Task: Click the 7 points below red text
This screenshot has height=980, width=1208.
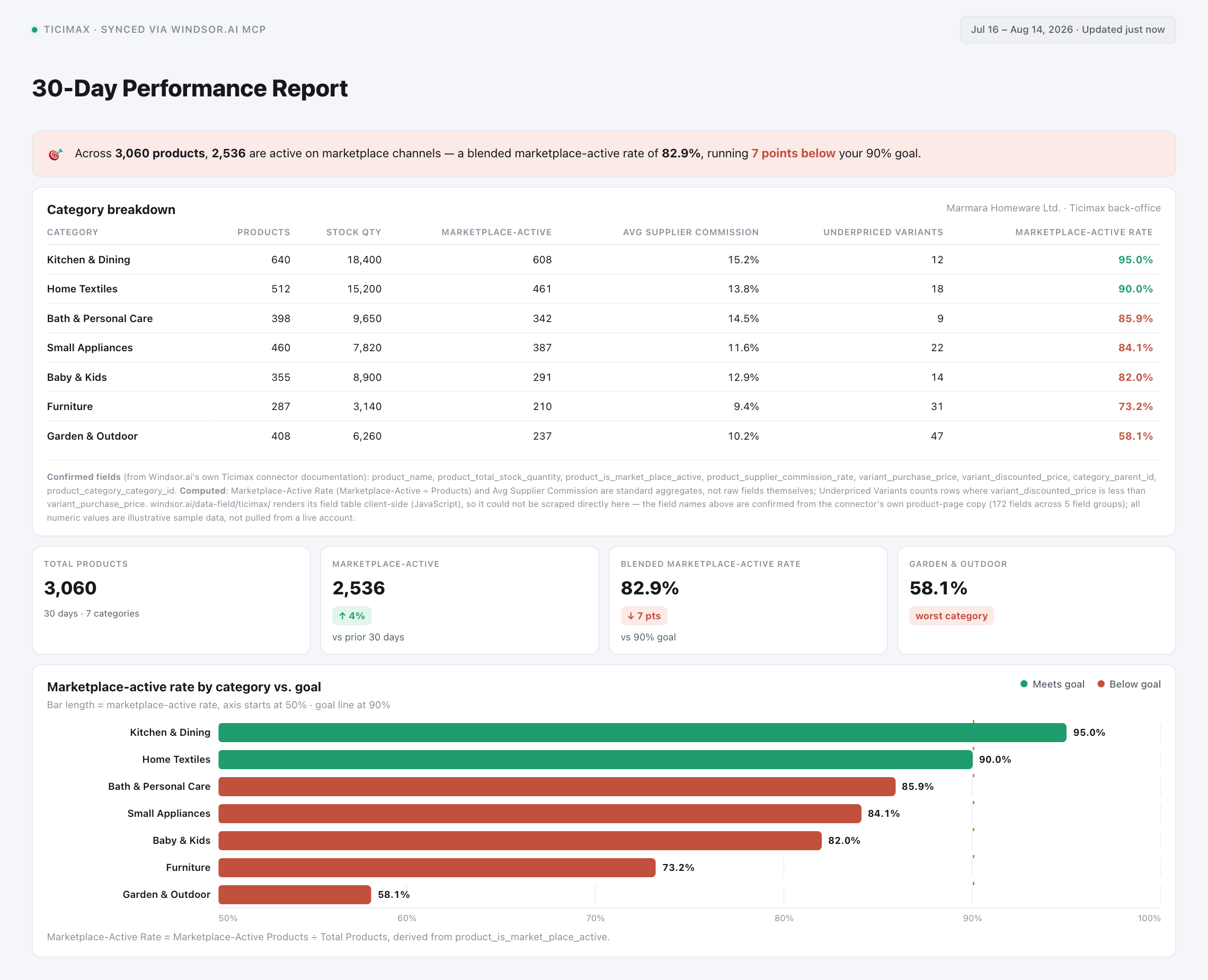Action: point(793,154)
